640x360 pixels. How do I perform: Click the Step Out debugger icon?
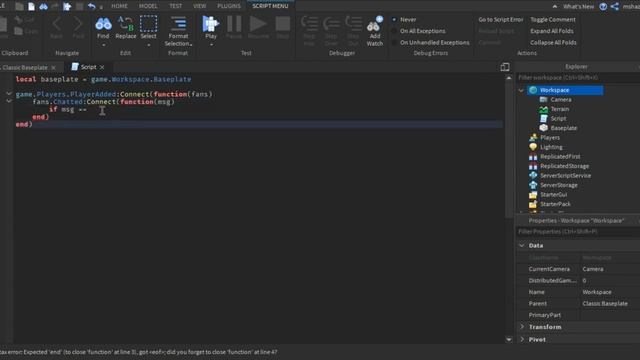tap(353, 31)
